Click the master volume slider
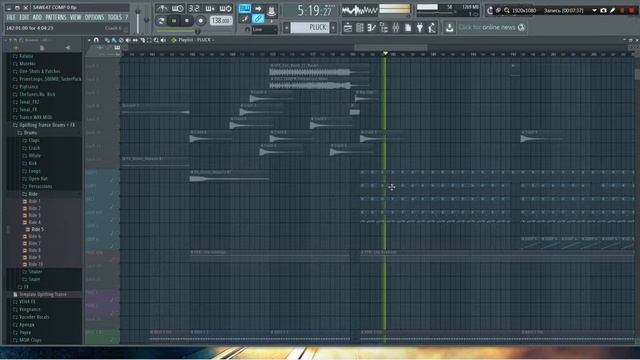Screen dimensions: 640x360 (x=138, y=20)
